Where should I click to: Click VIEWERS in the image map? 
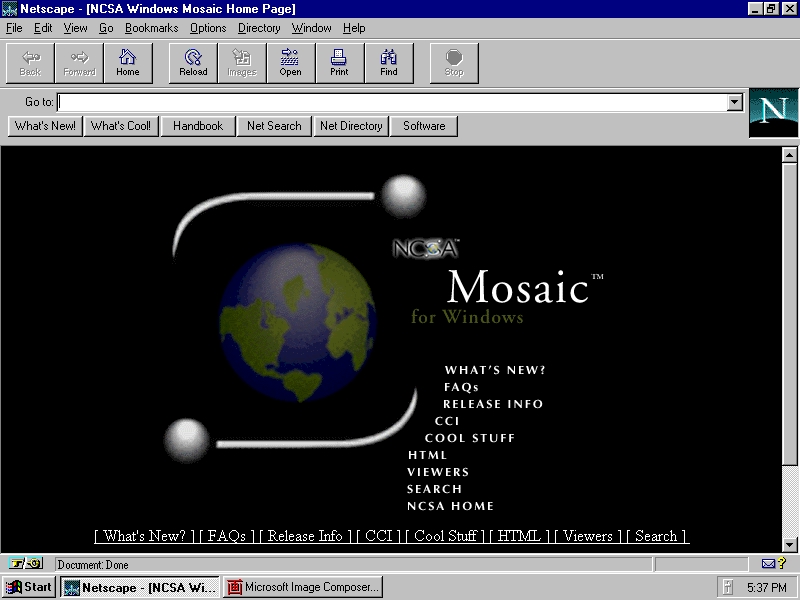coord(438,472)
